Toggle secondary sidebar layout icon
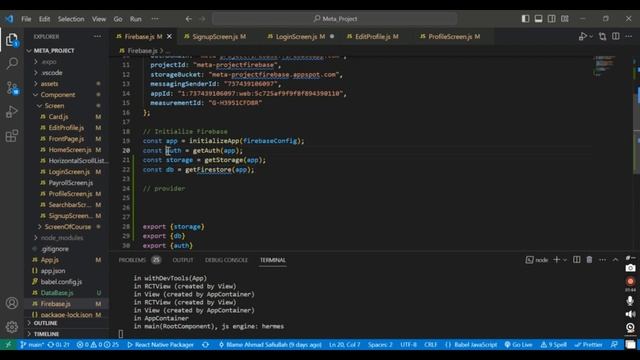This screenshot has height=360, width=640. coord(551,19)
